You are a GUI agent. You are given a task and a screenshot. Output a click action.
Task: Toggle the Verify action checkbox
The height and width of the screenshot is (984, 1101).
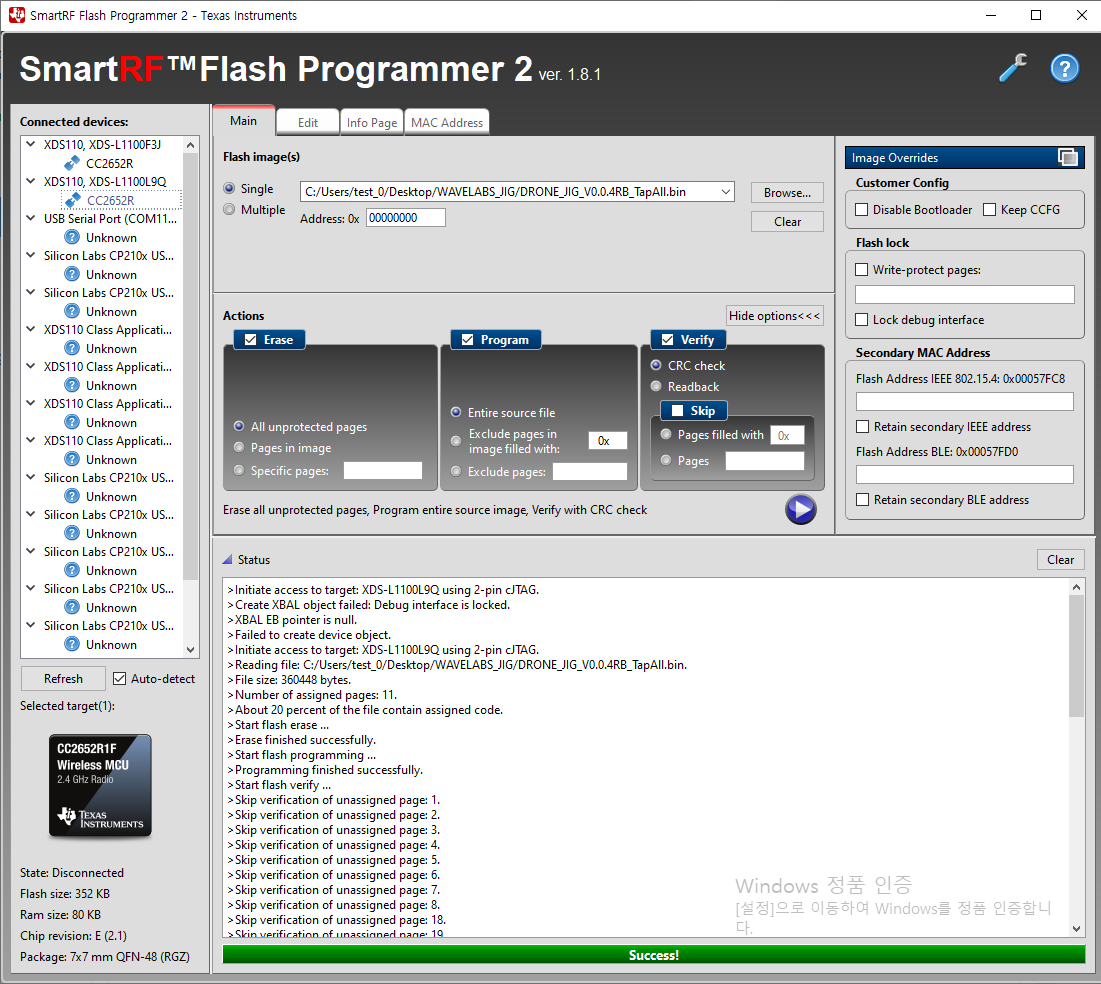click(667, 340)
